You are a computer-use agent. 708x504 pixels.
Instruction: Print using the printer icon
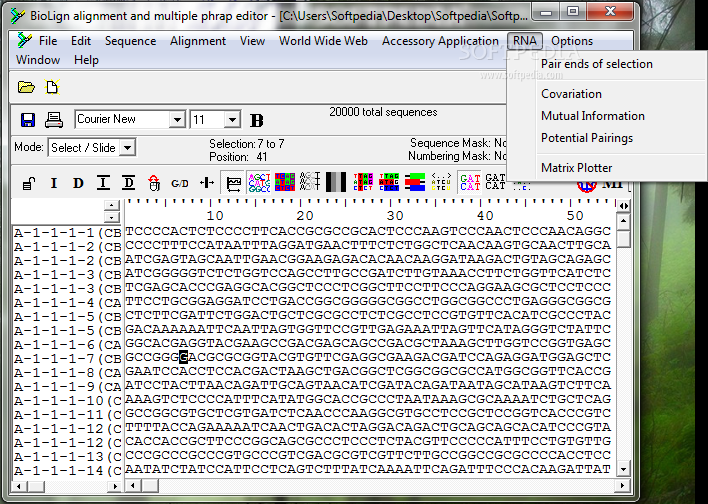[x=54, y=120]
